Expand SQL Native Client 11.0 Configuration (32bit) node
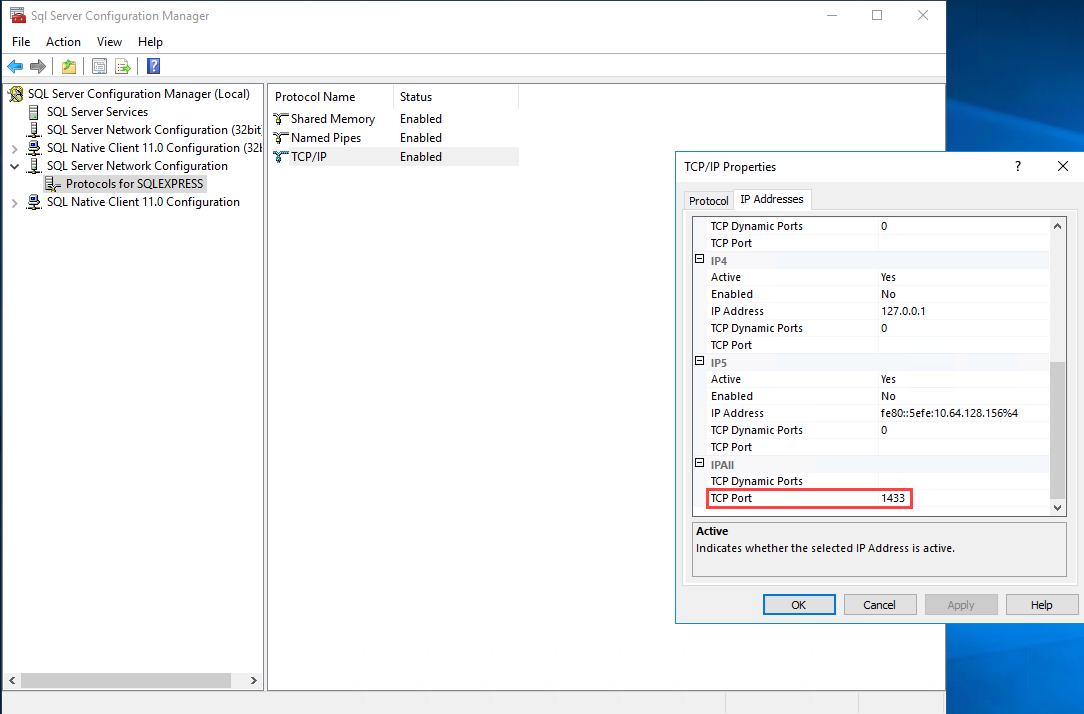This screenshot has width=1084, height=714. (x=15, y=148)
